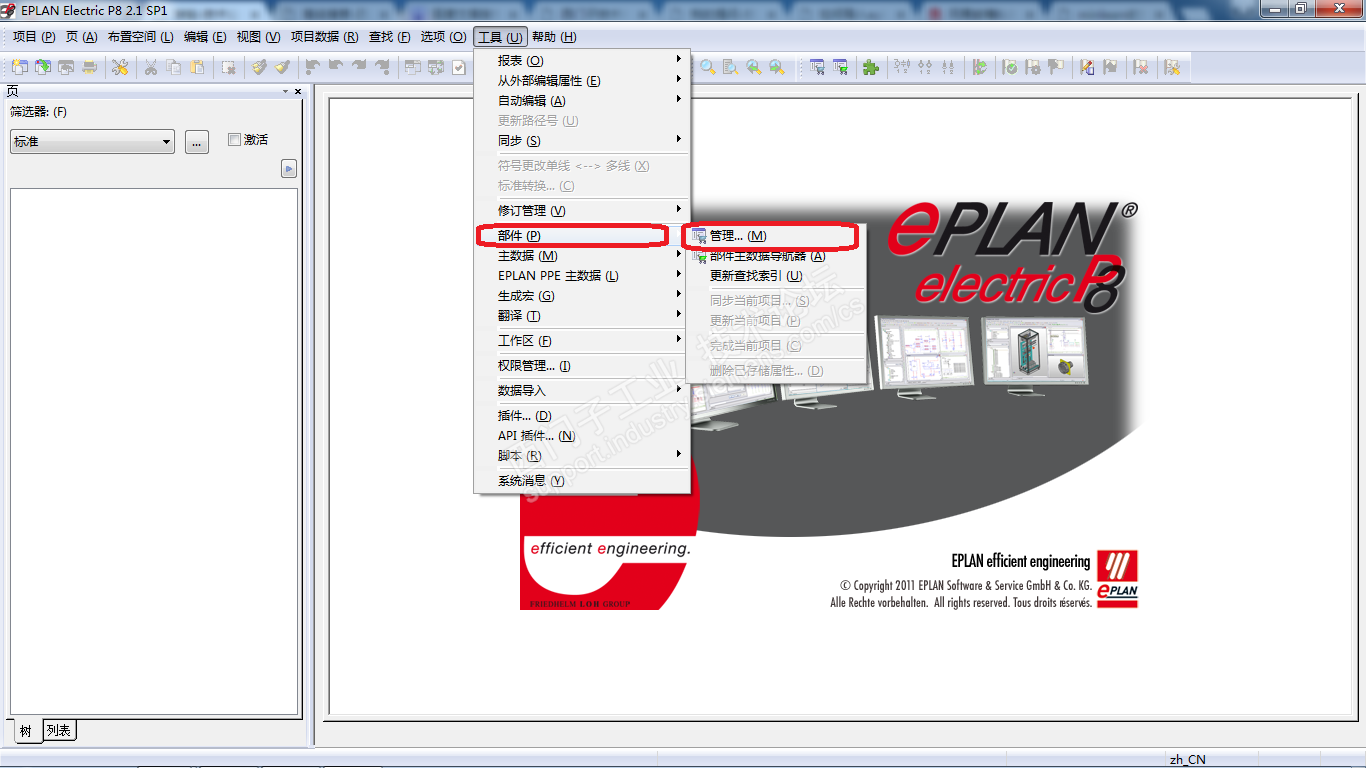
Task: Choose 插件... (D) from the menu
Action: coord(582,416)
